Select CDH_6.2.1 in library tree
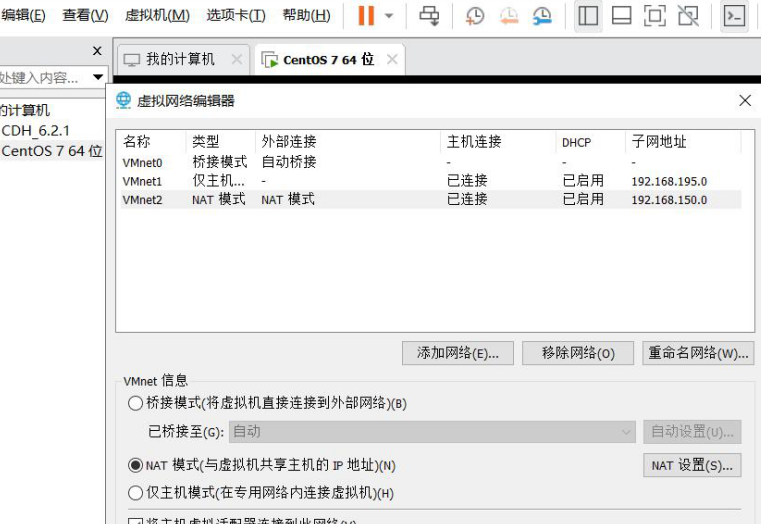Viewport: 761px width, 524px height. pyautogui.click(x=35, y=131)
